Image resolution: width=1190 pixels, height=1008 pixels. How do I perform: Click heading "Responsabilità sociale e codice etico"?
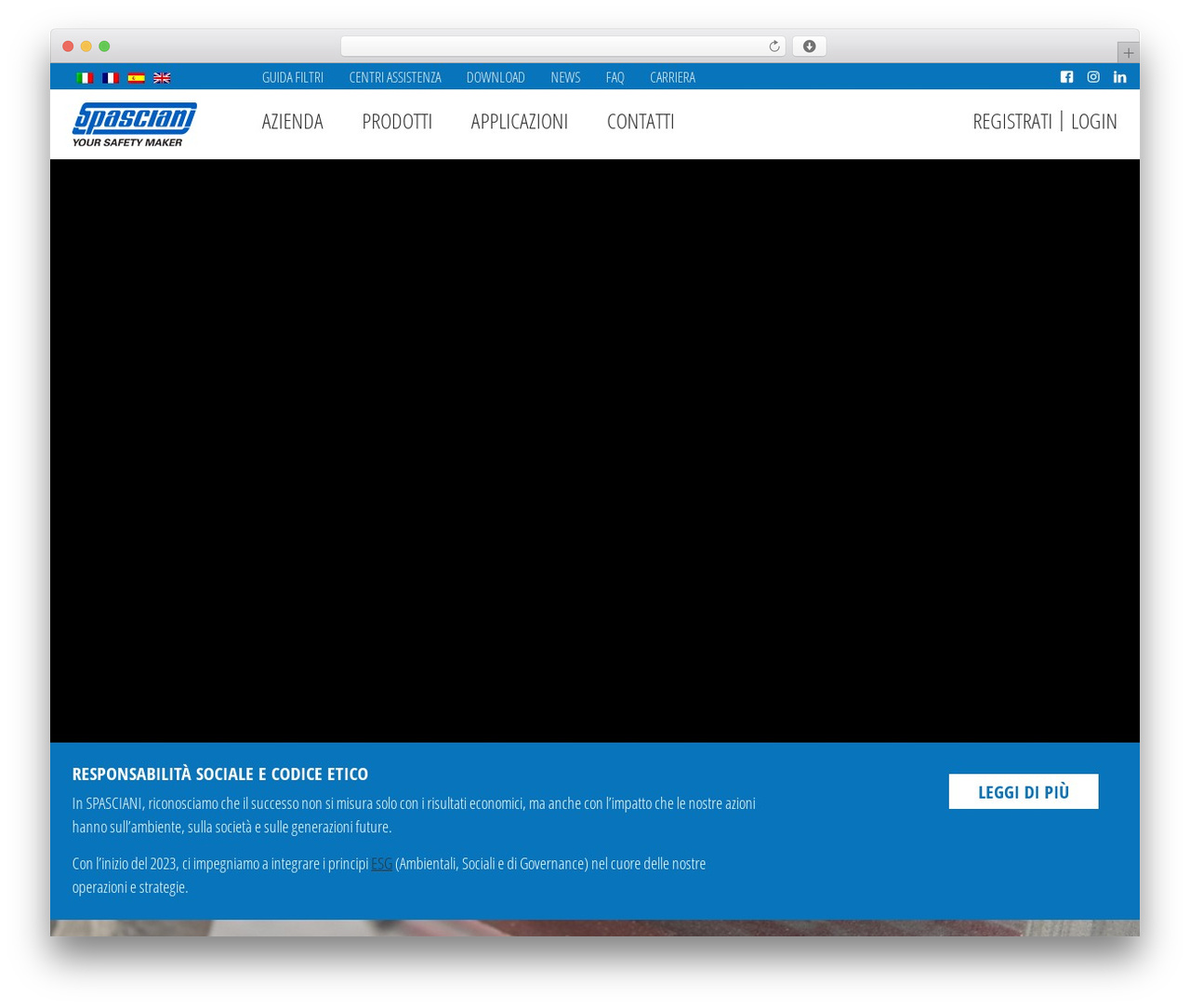coord(220,774)
